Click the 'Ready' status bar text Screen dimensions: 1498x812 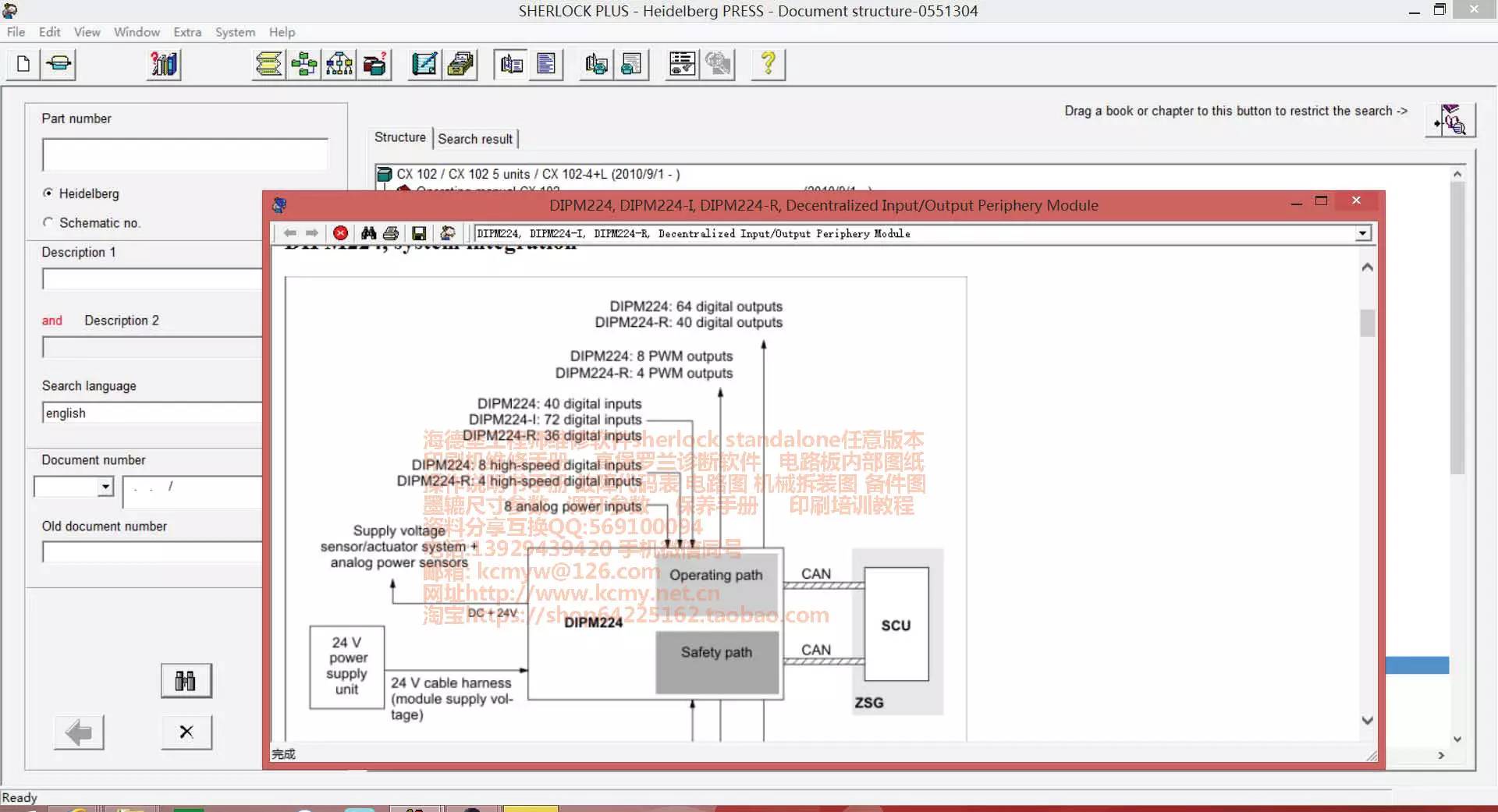tap(20, 797)
